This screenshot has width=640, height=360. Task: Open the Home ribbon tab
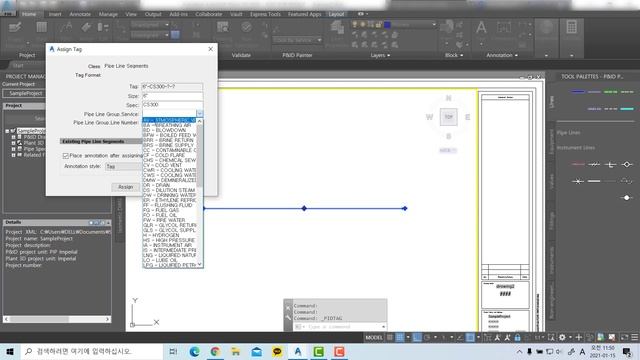29,14
